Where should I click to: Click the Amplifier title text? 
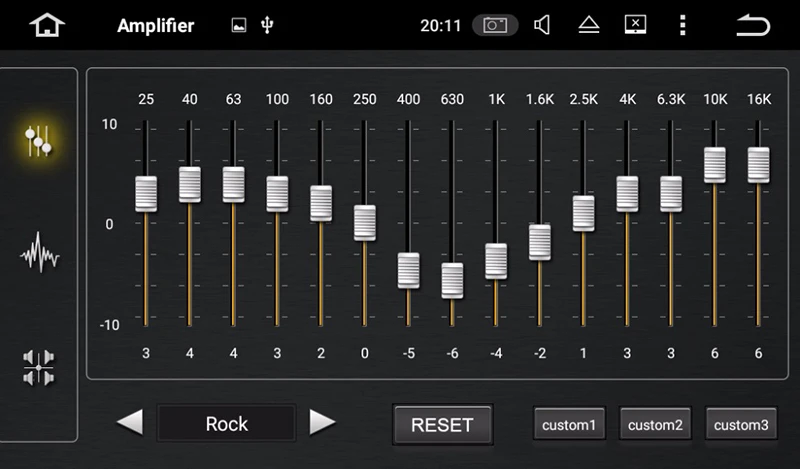[156, 26]
